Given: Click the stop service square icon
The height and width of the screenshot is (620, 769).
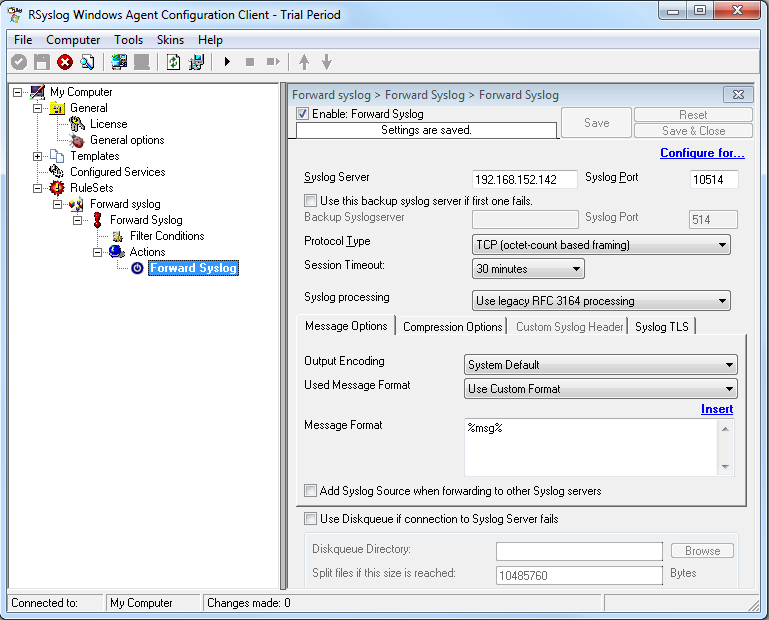Looking at the screenshot, I should (250, 62).
